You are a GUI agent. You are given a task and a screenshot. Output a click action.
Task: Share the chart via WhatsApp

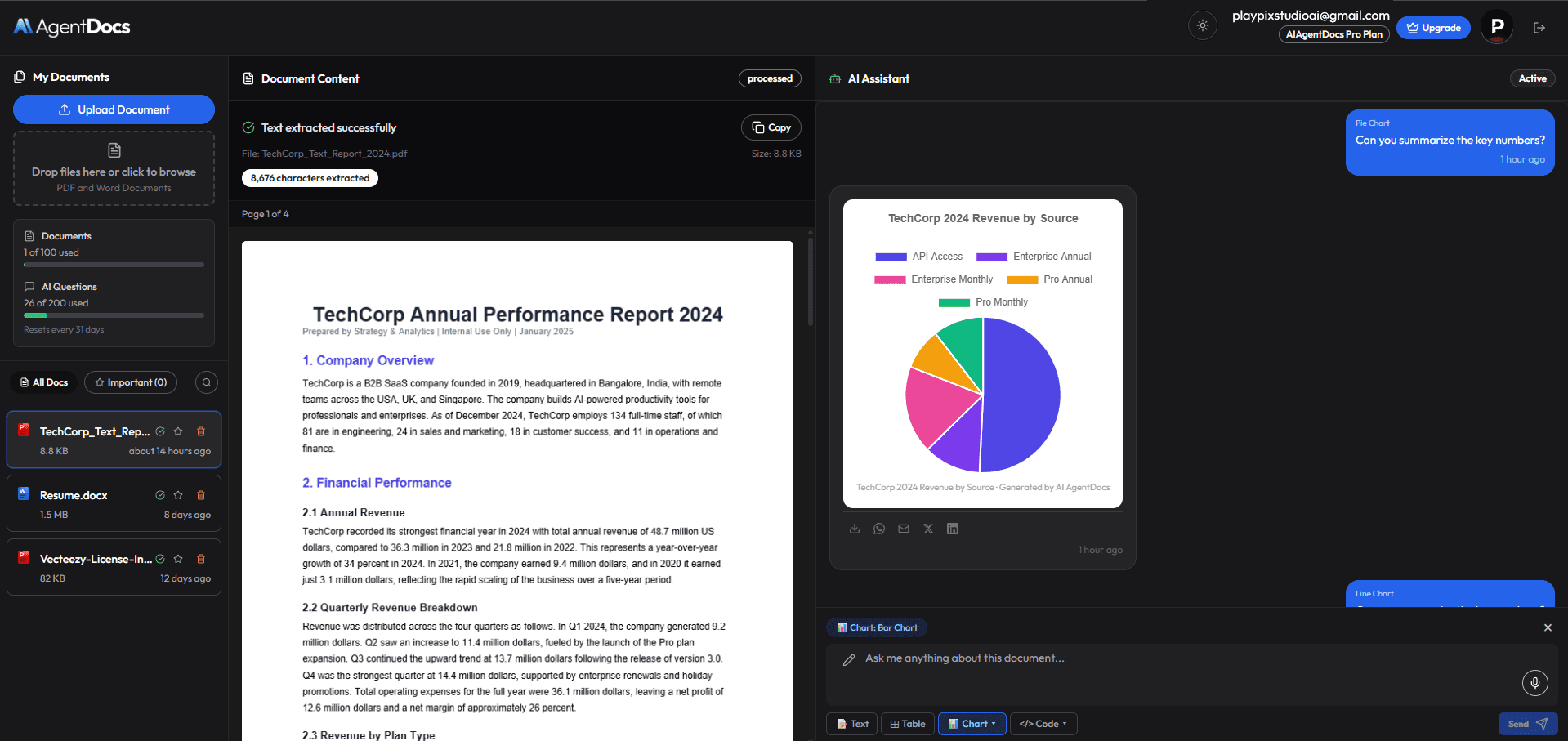tap(879, 529)
